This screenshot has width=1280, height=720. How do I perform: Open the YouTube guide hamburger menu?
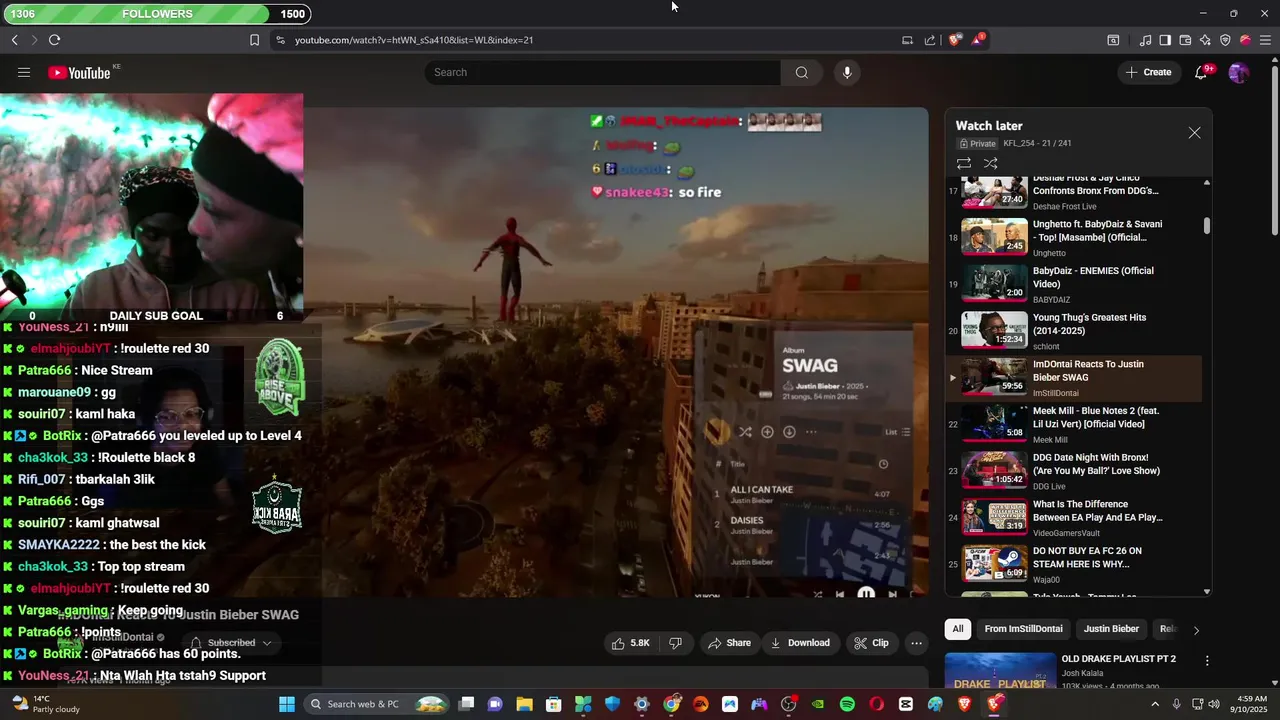pyautogui.click(x=24, y=72)
